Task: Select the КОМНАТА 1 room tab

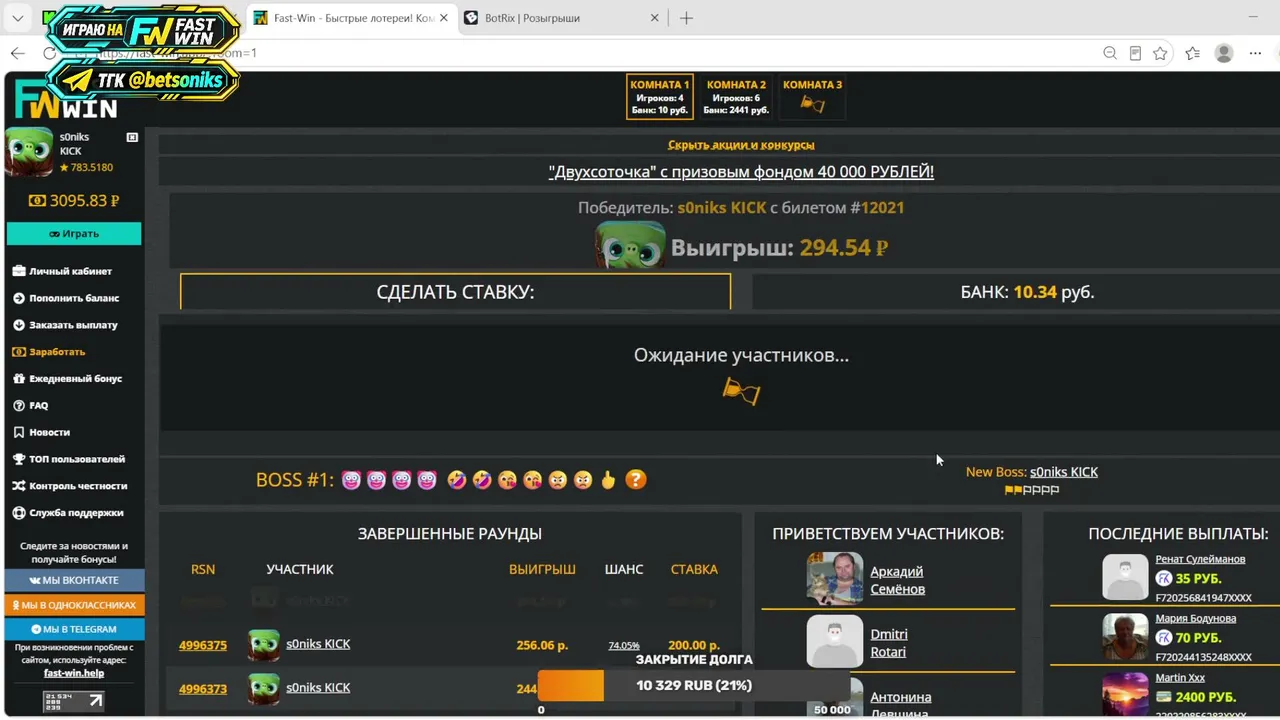Action: 660,97
